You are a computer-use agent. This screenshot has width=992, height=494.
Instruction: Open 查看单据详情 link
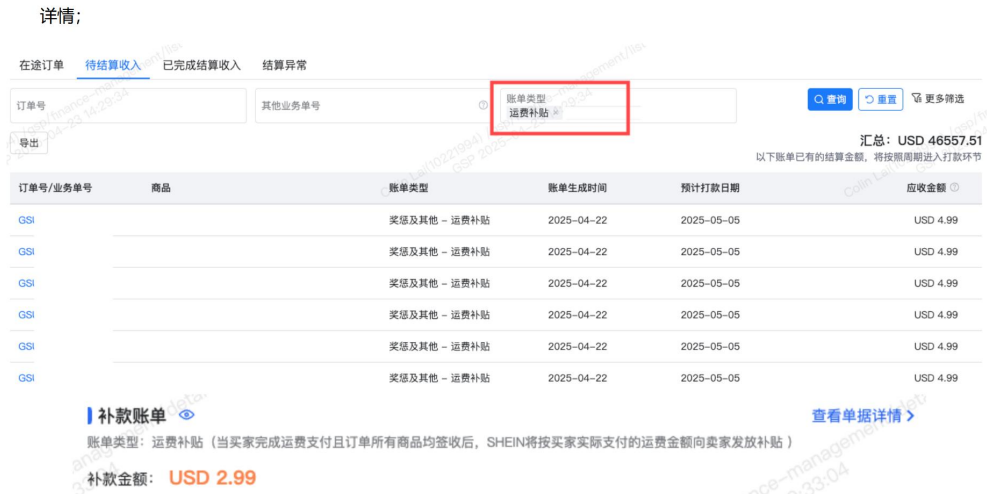pyautogui.click(x=862, y=415)
